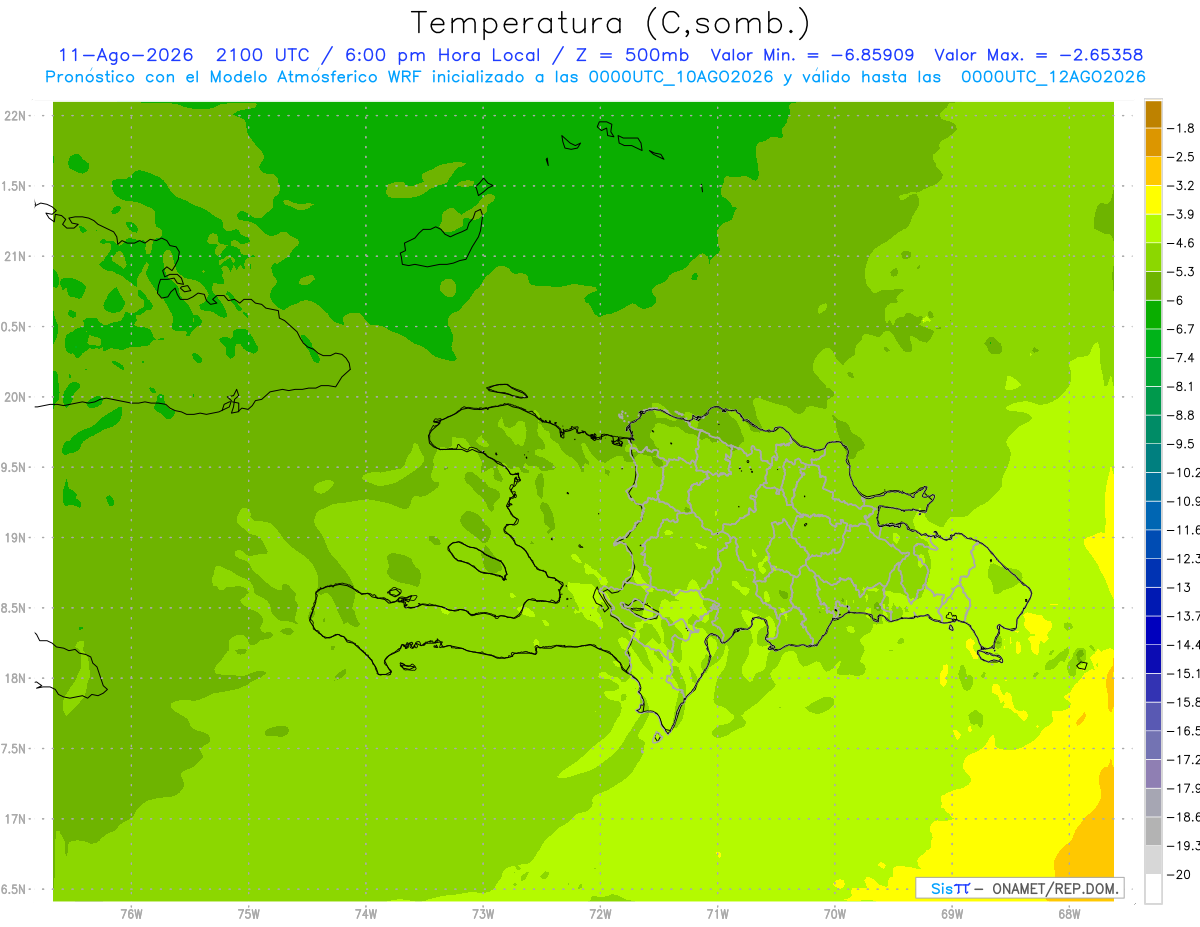
Task: Click the '-1.8' legend value
Action: [x=1181, y=128]
